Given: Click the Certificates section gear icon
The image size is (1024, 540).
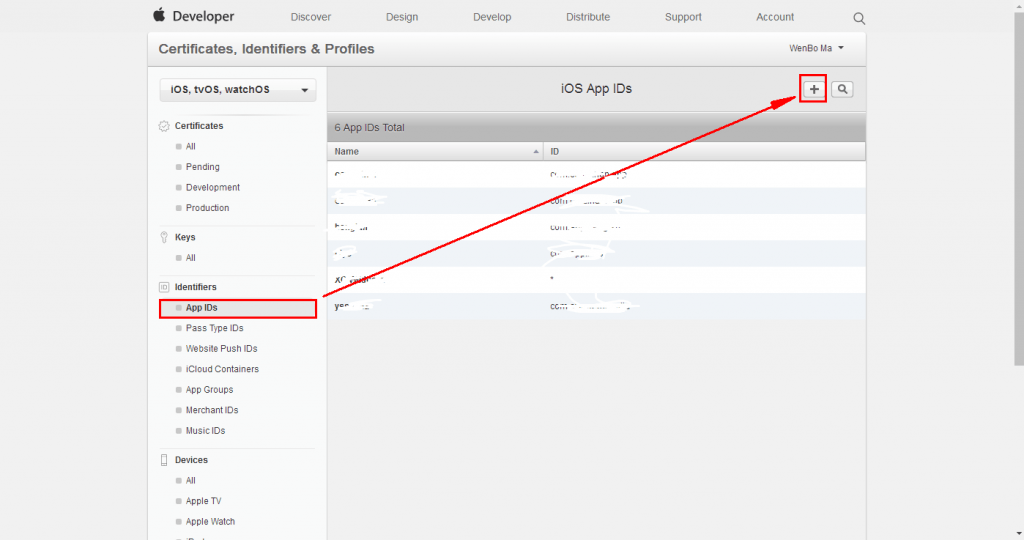Looking at the screenshot, I should click(x=164, y=126).
